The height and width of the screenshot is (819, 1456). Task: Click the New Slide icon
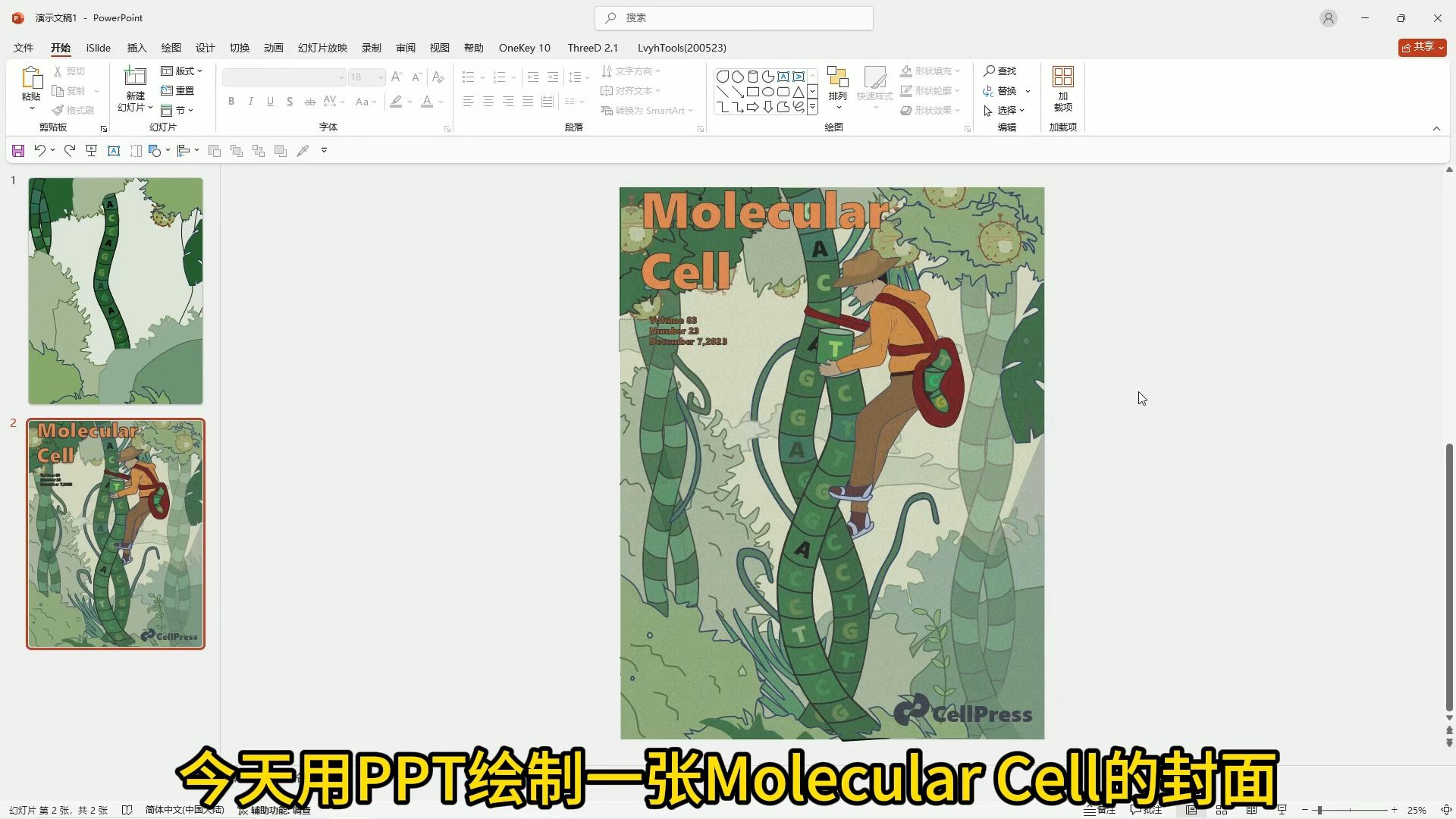pos(135,77)
